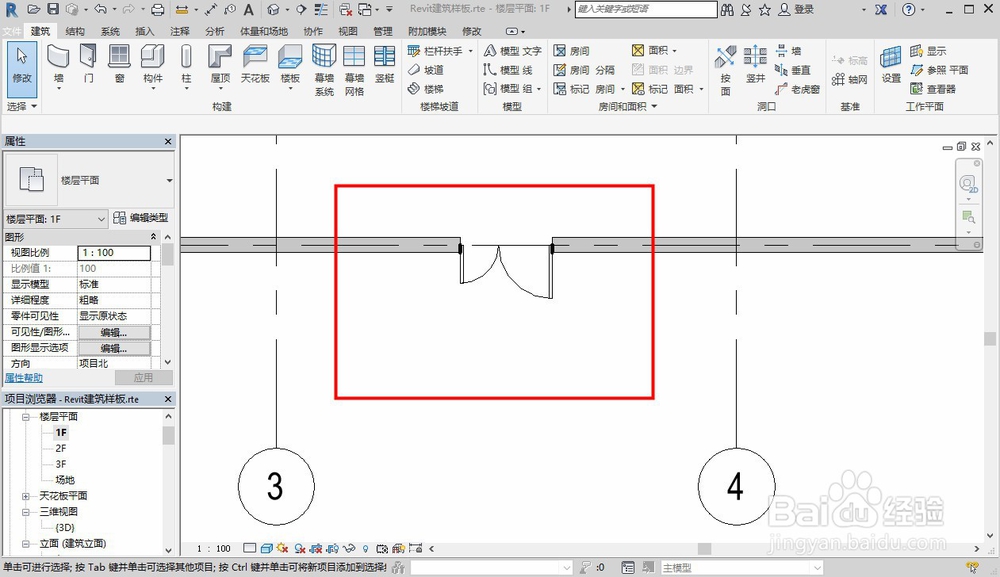Screen dimensions: 1000x577
Task: Click the Curtain System (幕墙系统) tool
Action: (324, 70)
